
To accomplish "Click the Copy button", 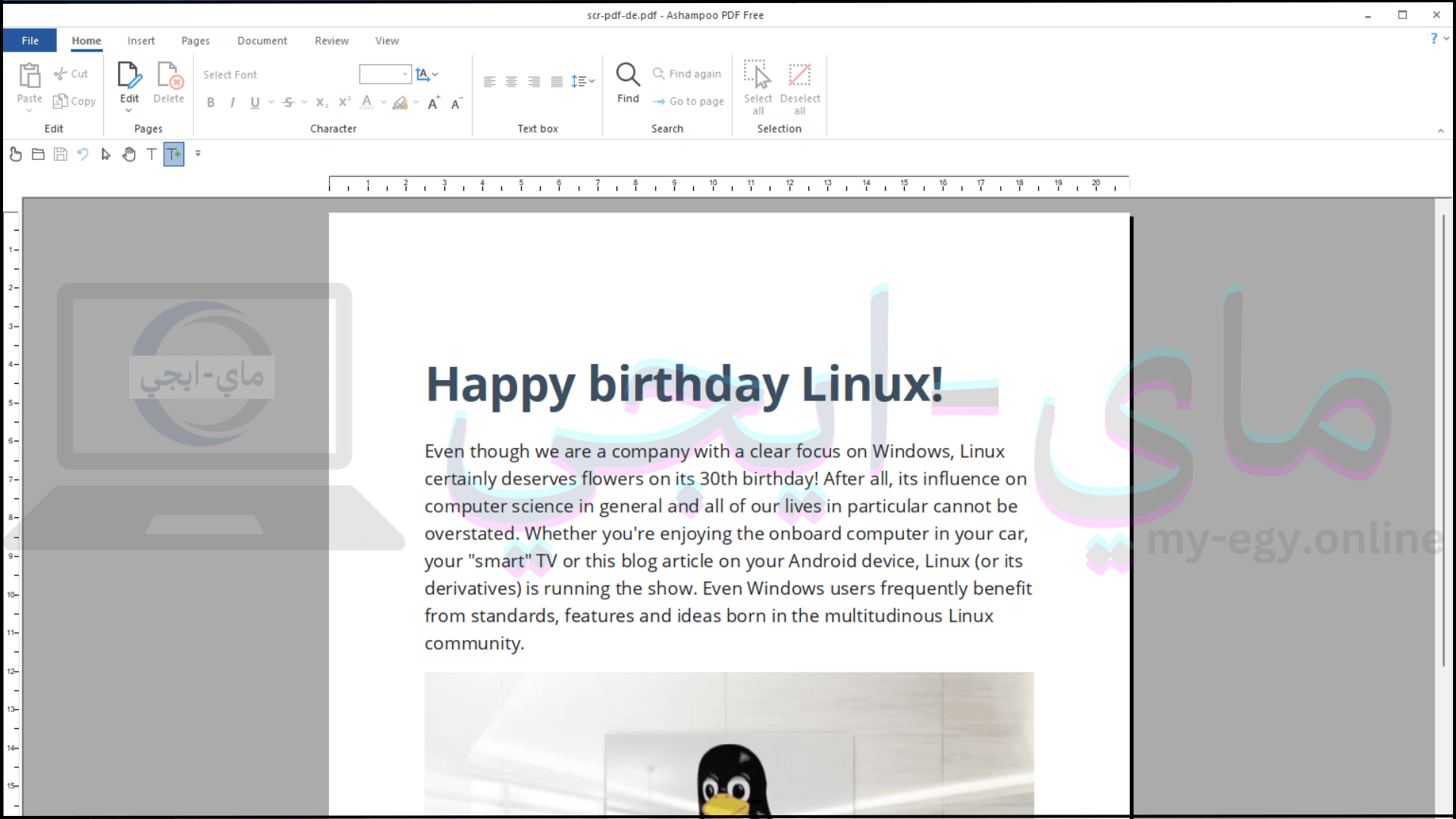I will [x=74, y=101].
